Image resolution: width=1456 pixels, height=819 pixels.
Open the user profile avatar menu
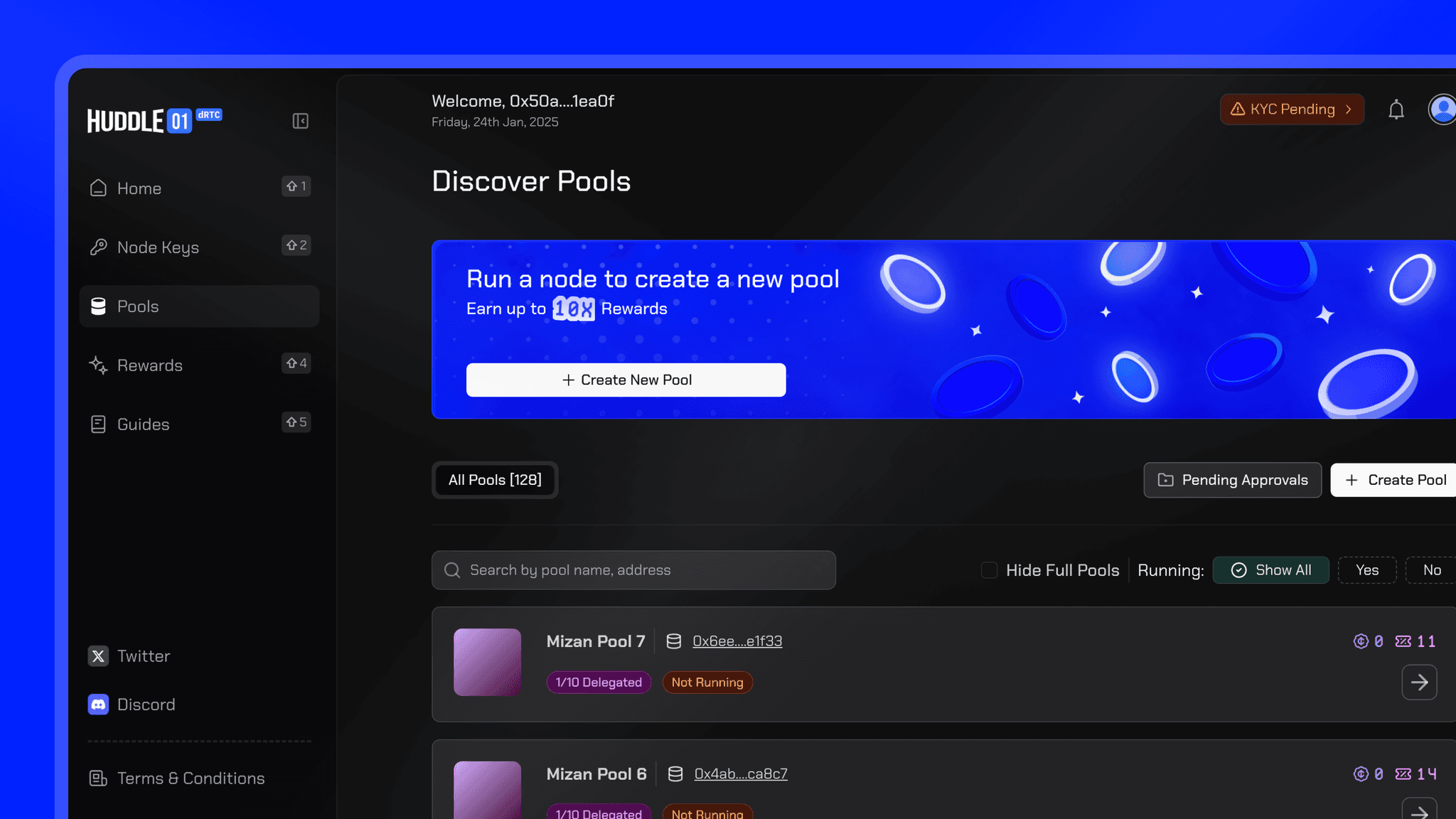(x=1443, y=109)
